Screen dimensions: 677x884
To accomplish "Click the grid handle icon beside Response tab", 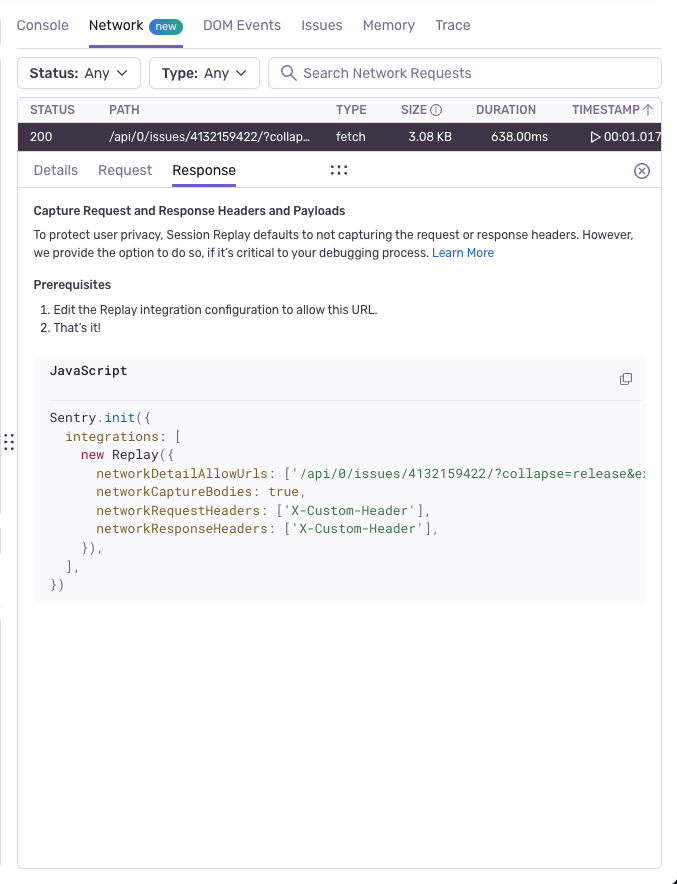I will pos(338,170).
